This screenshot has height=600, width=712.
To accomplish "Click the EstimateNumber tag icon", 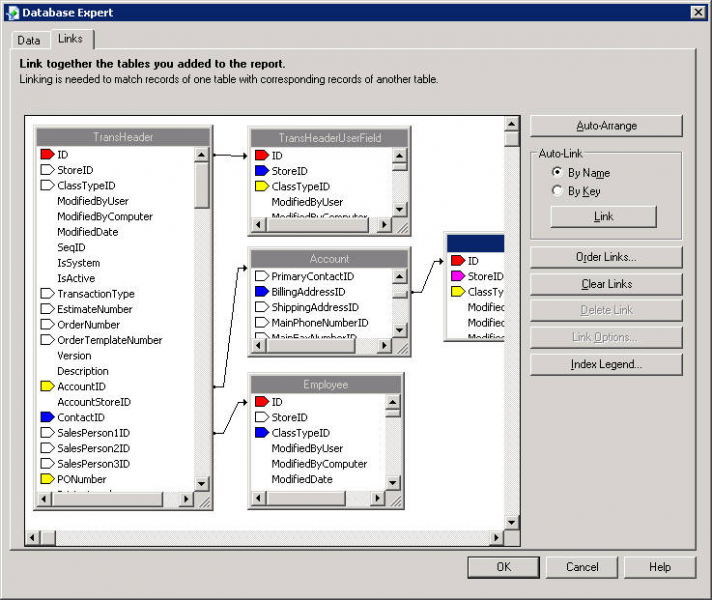I will (47, 309).
